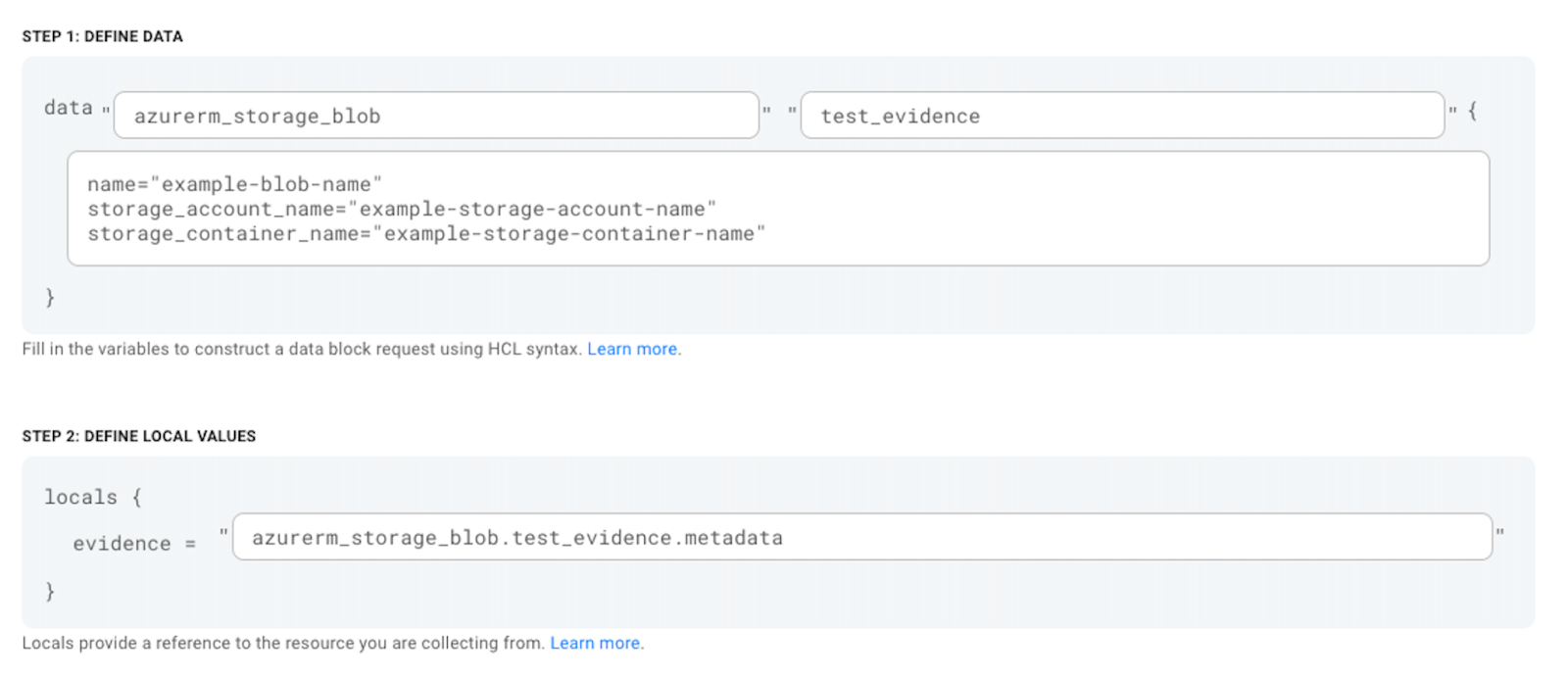1568x678 pixels.
Task: Click the 'data' keyword label
Action: pyautogui.click(x=69, y=108)
